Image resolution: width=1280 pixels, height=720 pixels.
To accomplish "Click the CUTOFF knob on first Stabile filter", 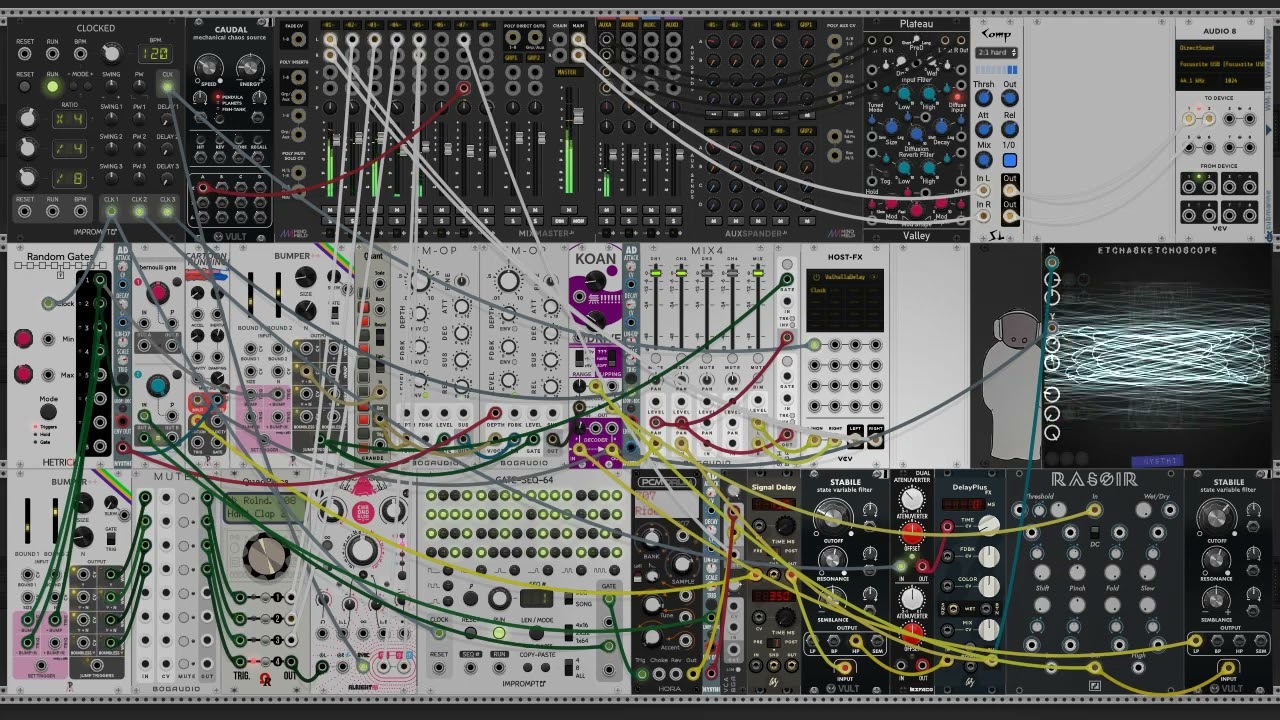I will coord(832,517).
